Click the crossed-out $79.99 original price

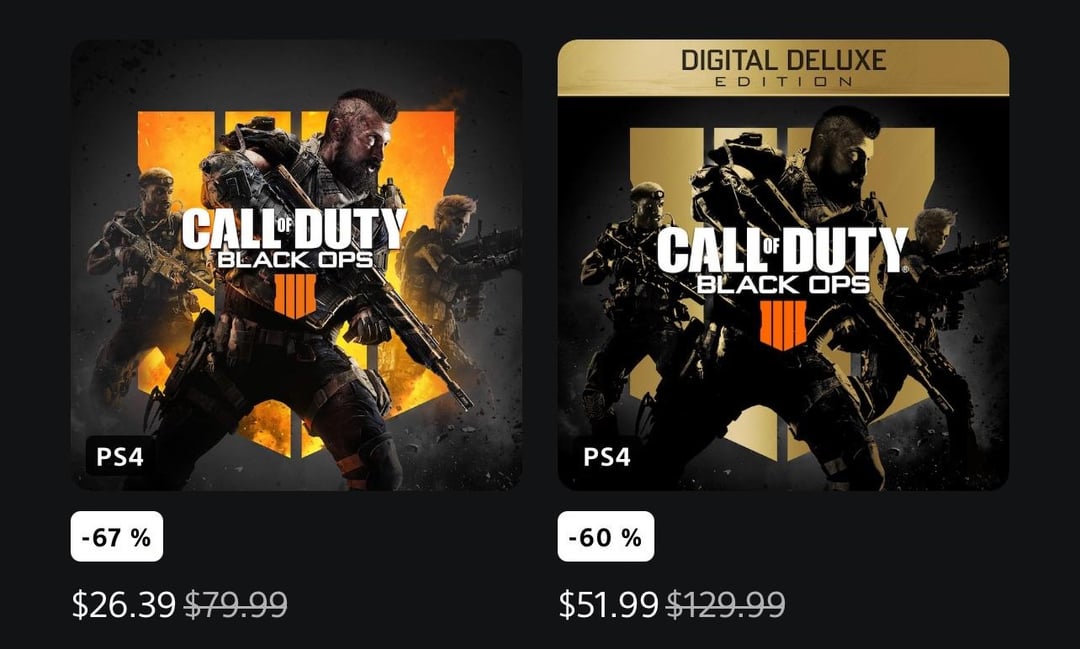tap(236, 604)
